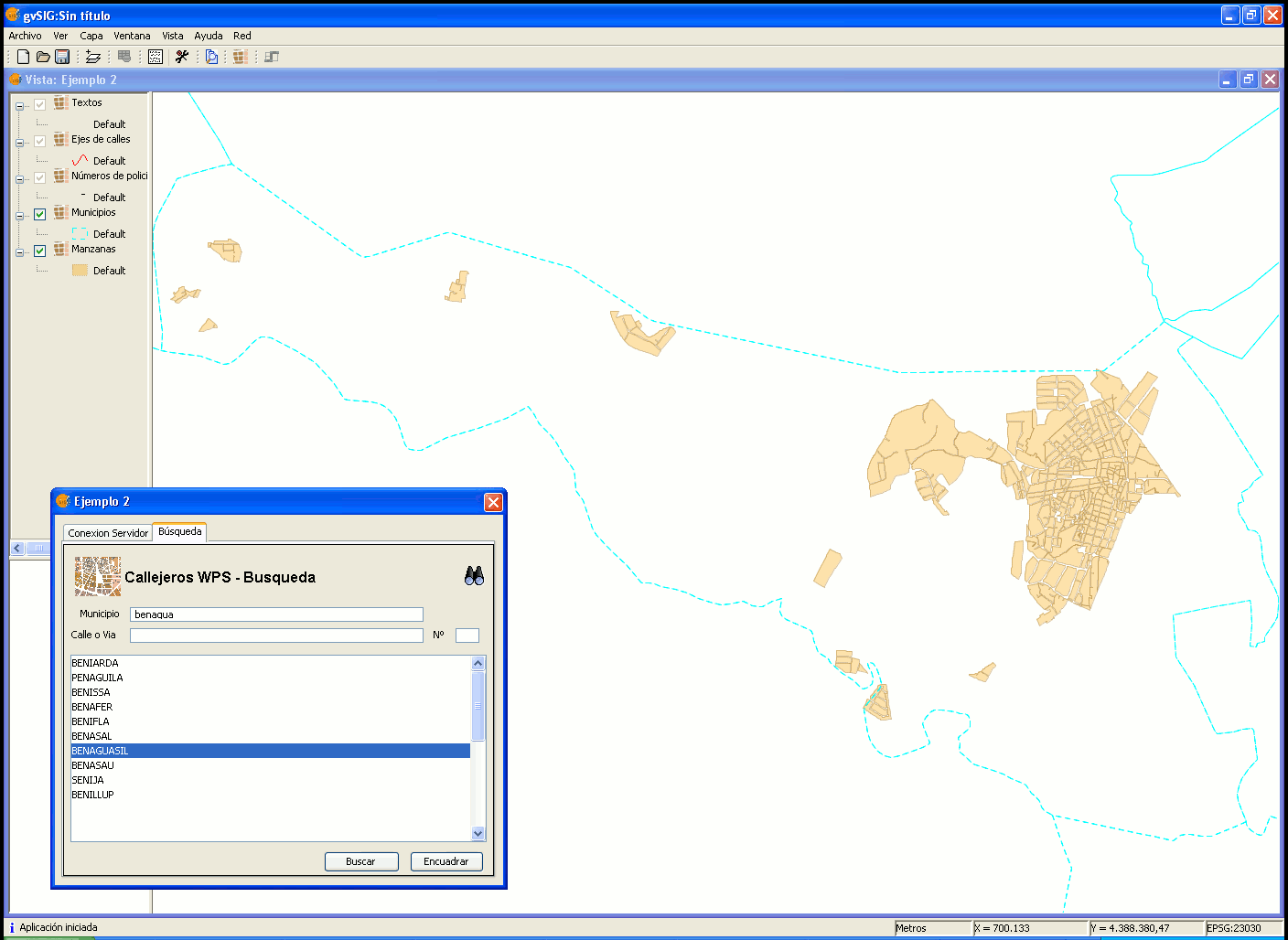Viewport: 1288px width, 940px height.
Task: Click the cyan dashed Municipios symbol swatch
Action: point(80,233)
